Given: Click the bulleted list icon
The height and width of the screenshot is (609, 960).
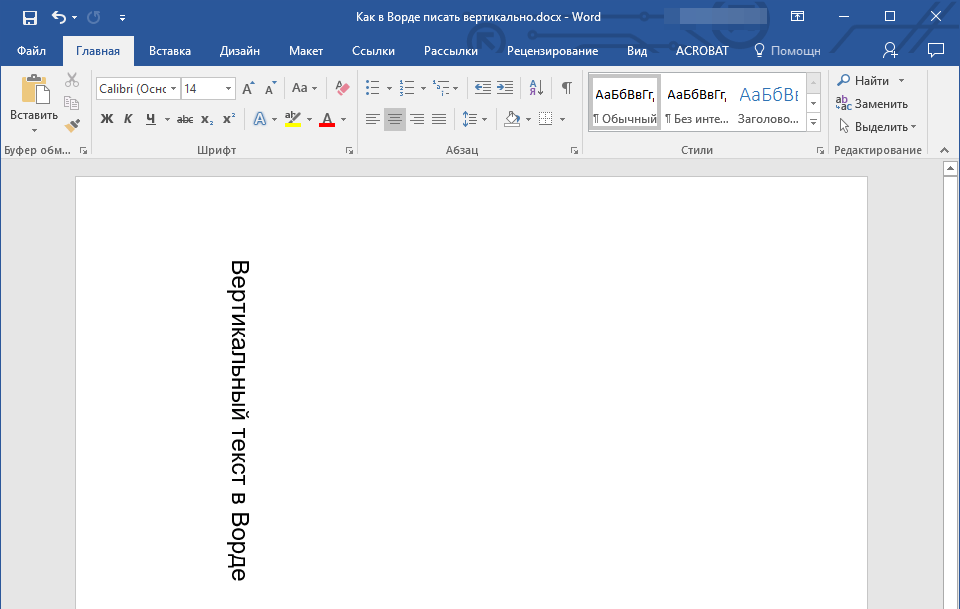Looking at the screenshot, I should pyautogui.click(x=373, y=88).
